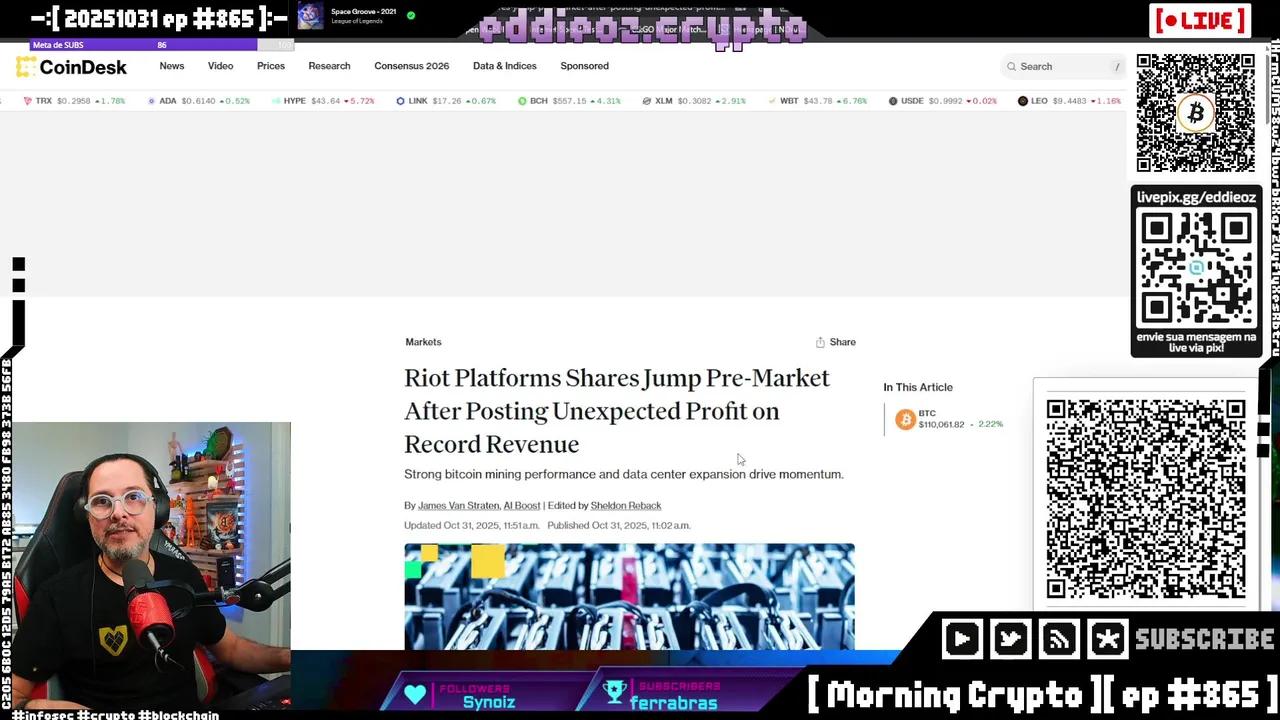Select TRX ticker price

(x=73, y=101)
